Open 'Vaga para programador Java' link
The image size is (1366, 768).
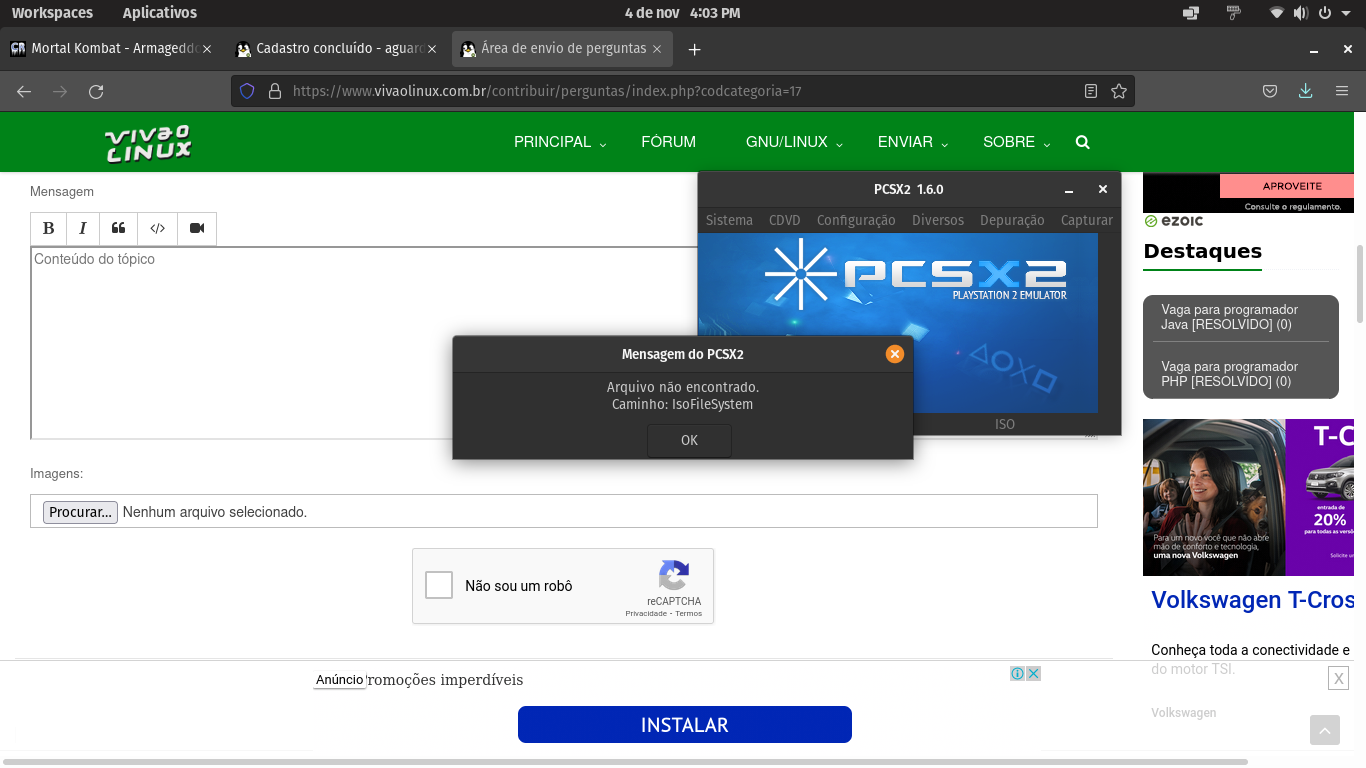[1229, 317]
